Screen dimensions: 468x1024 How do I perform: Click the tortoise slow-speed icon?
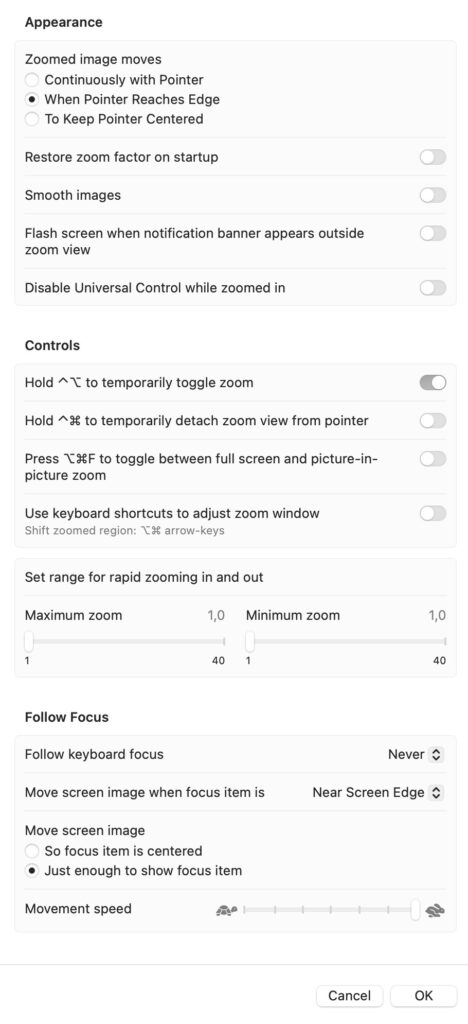(226, 910)
